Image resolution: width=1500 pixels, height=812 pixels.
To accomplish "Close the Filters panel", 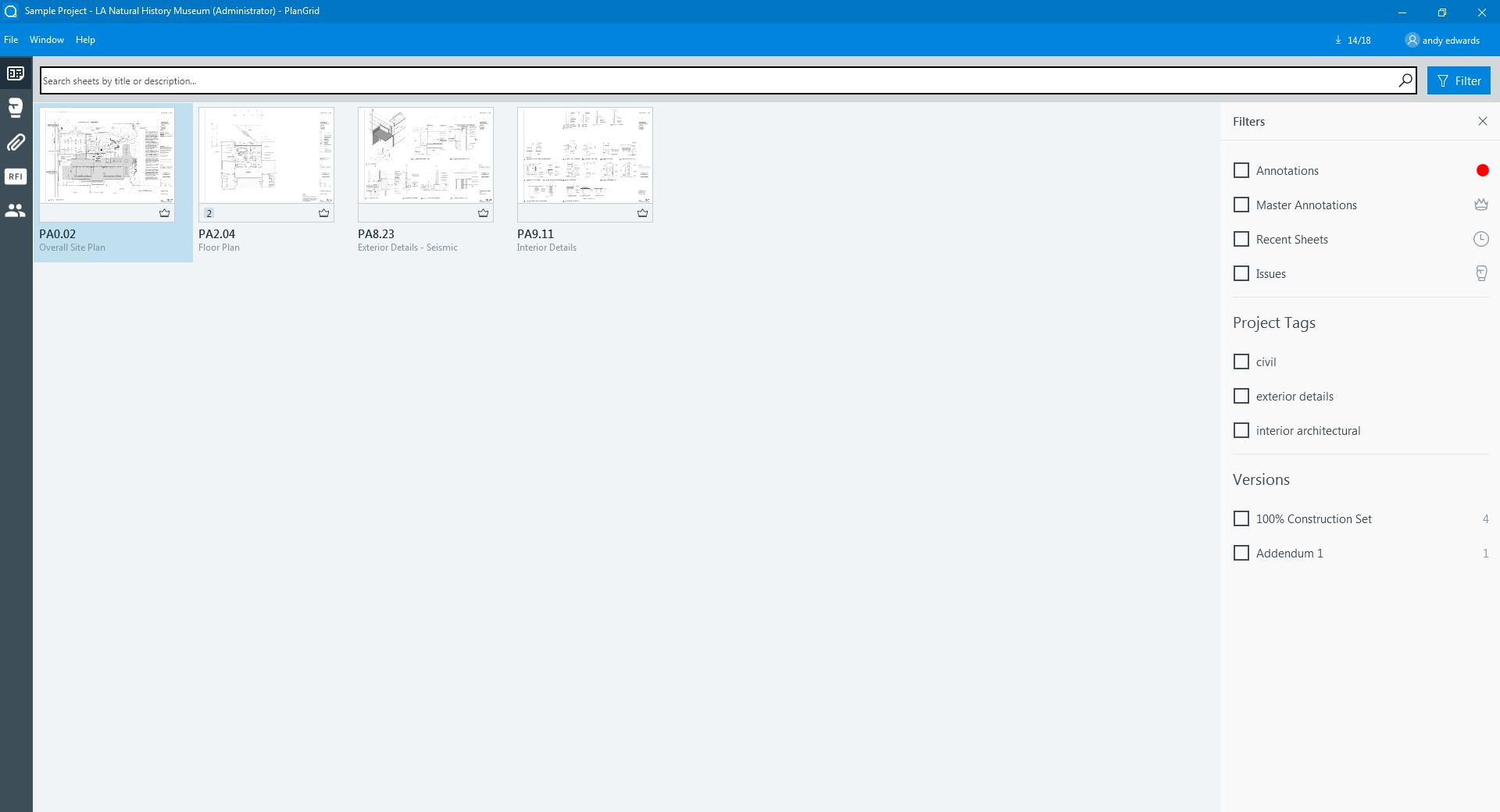I will tap(1482, 121).
